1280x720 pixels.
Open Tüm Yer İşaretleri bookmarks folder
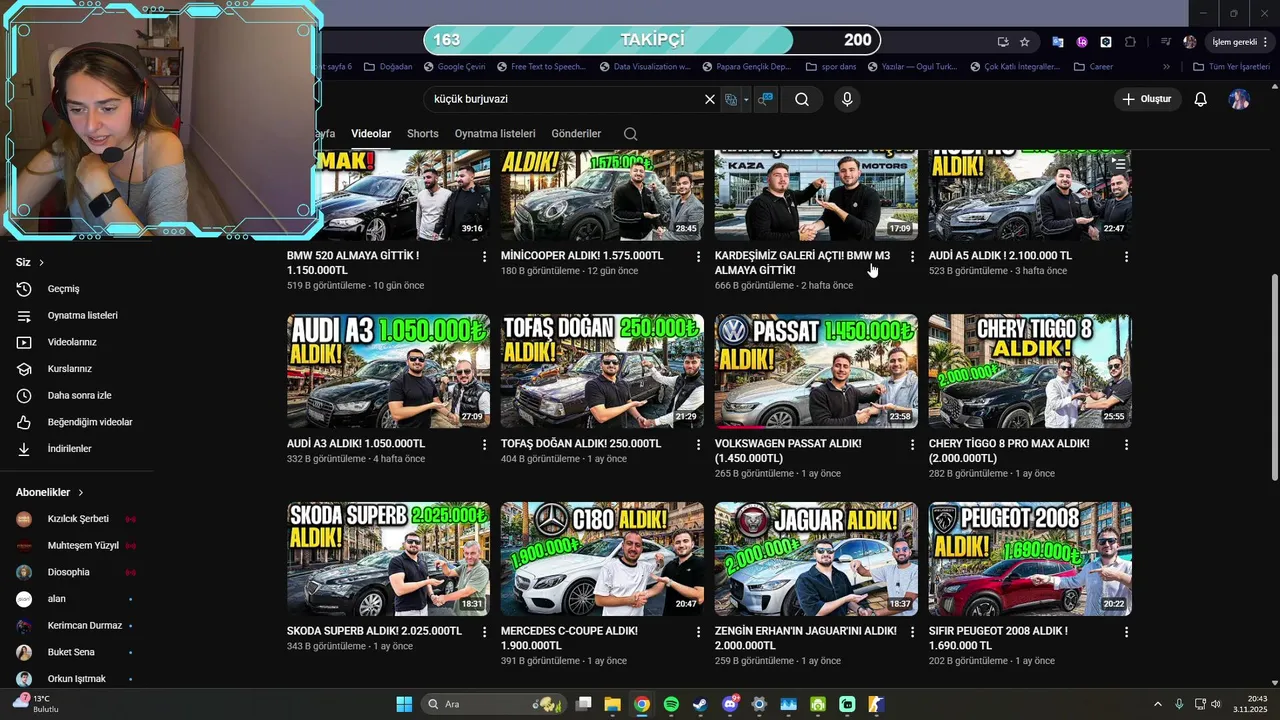point(1231,67)
